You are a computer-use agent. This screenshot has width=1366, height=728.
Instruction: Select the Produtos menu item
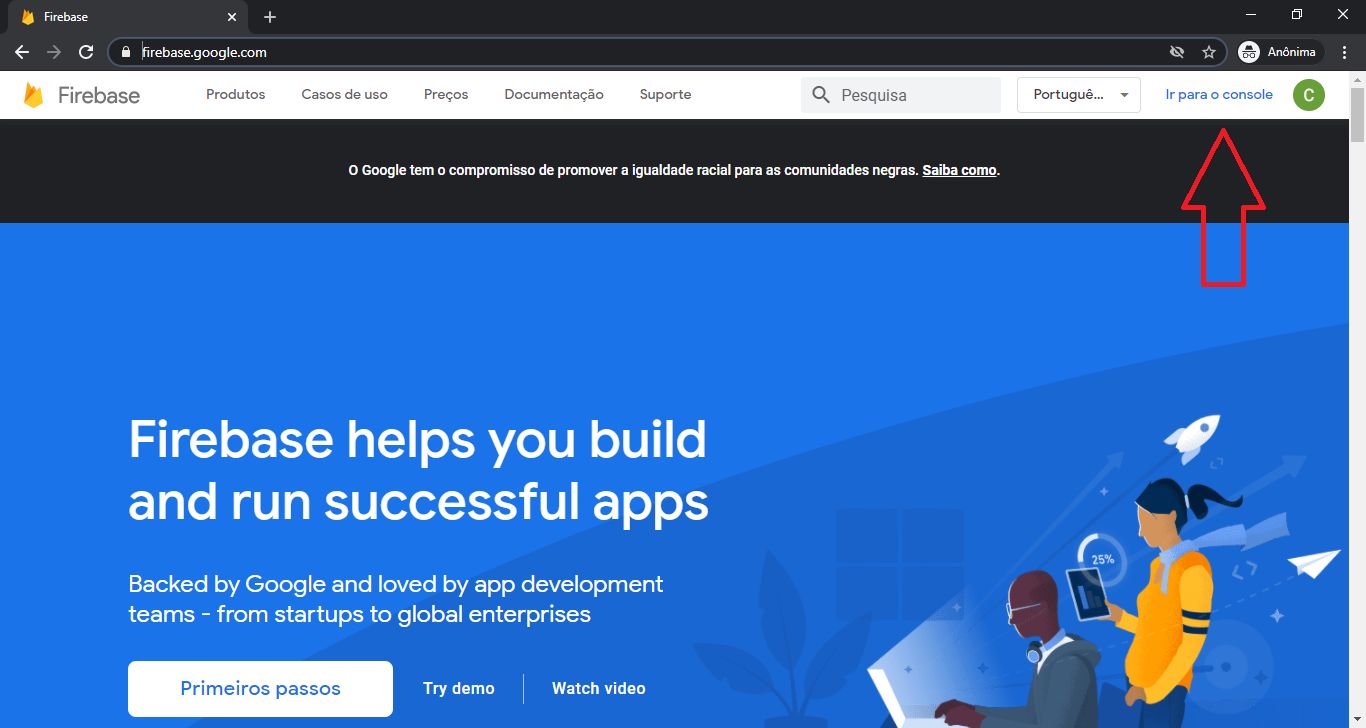(x=235, y=94)
